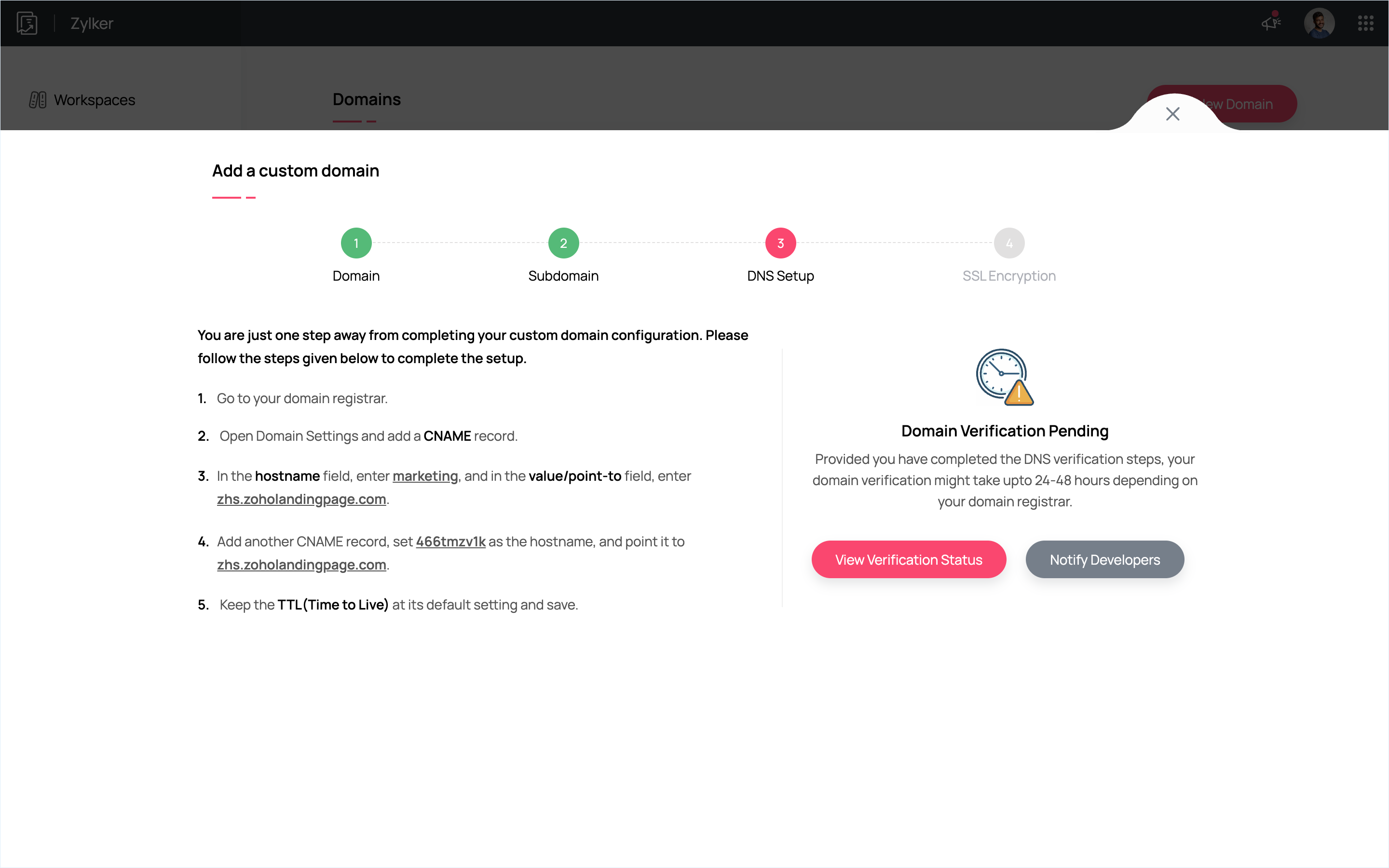Open the announcements megaphone icon
Viewport: 1389px width, 868px height.
(x=1271, y=23)
